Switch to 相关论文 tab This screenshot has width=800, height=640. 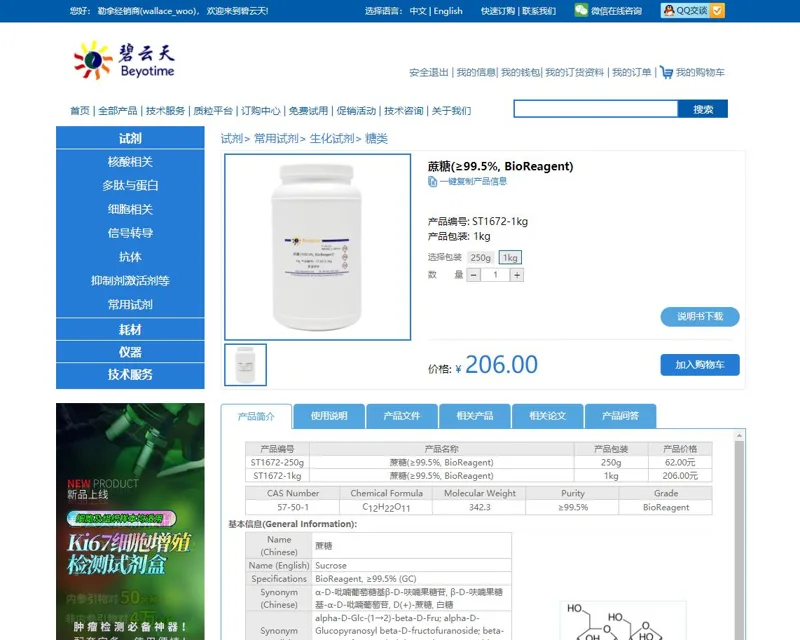click(548, 416)
